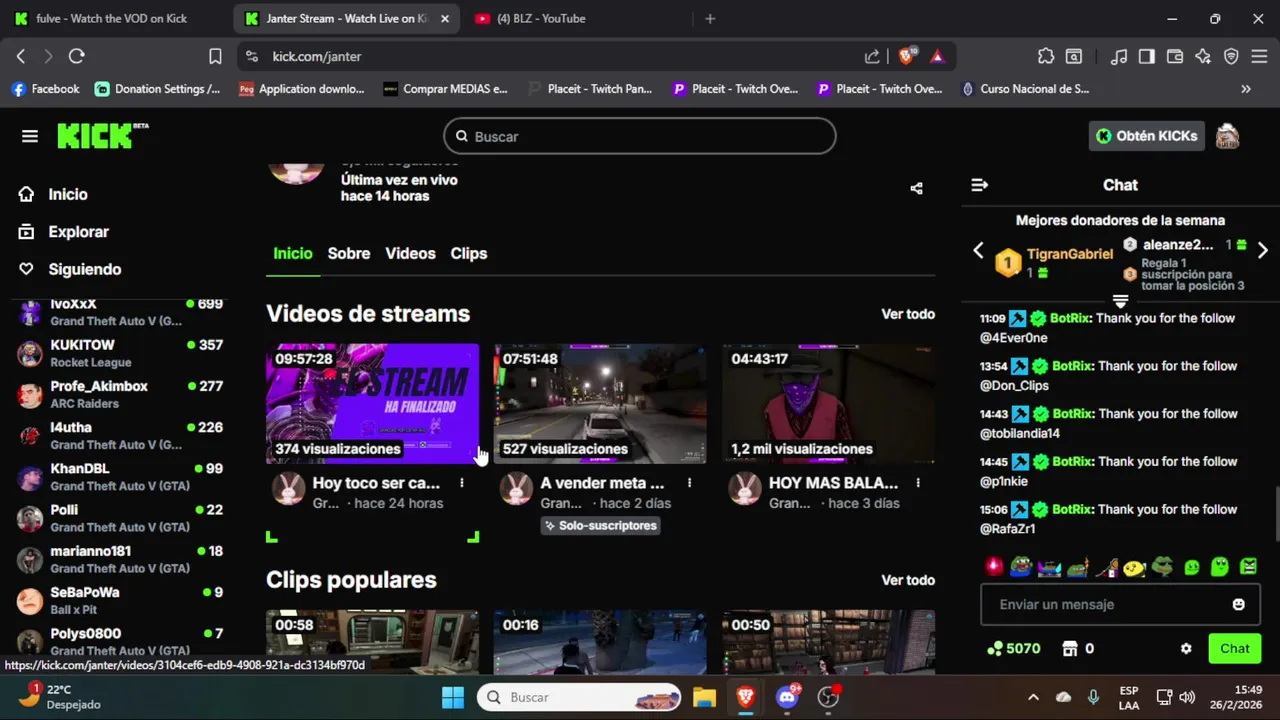The height and width of the screenshot is (720, 1280).
Task: Open the emoji picker in chat input
Action: pos(1239,604)
